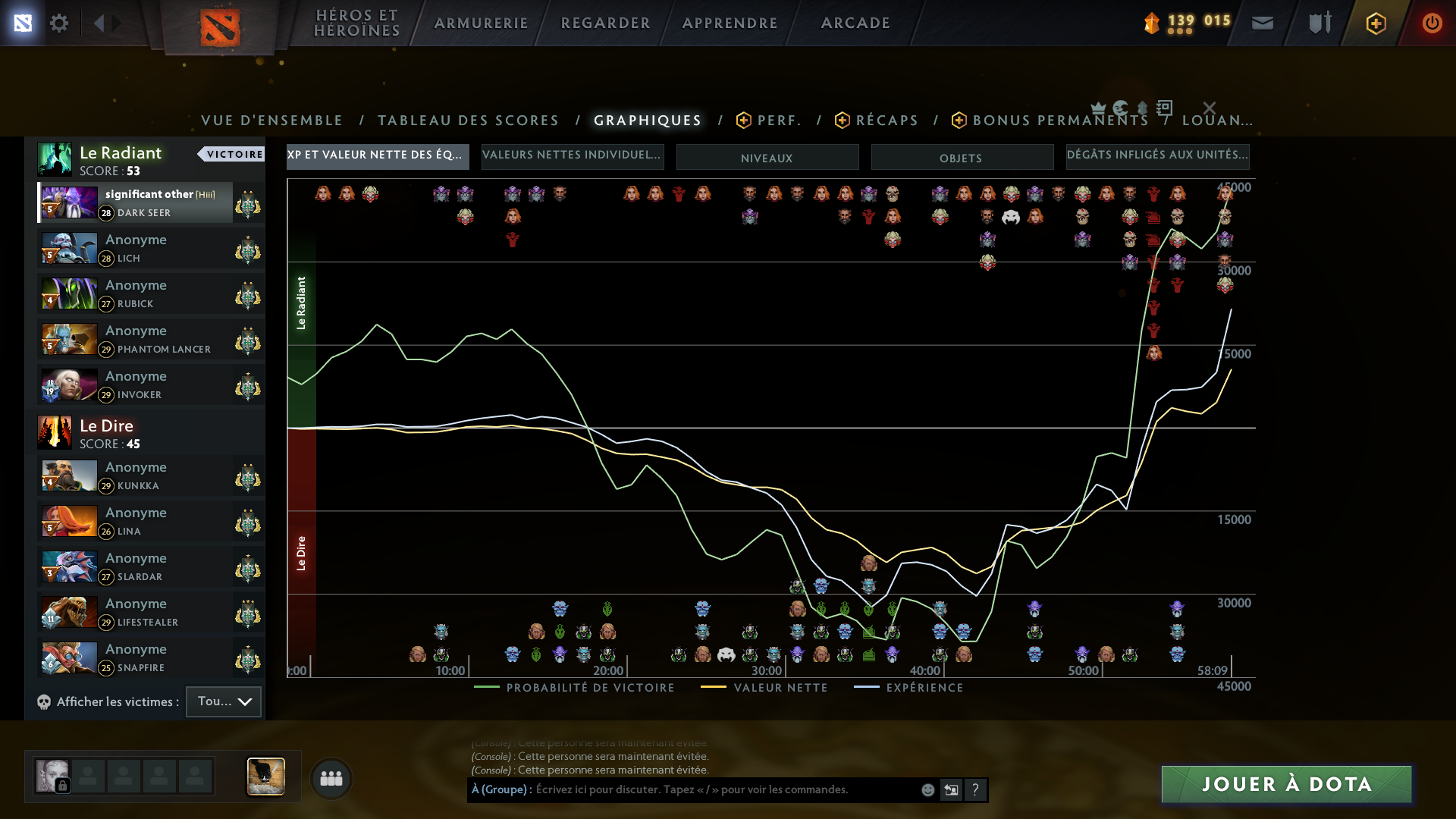This screenshot has width=1456, height=819.
Task: Click the red Dota 2 logo
Action: tap(220, 27)
